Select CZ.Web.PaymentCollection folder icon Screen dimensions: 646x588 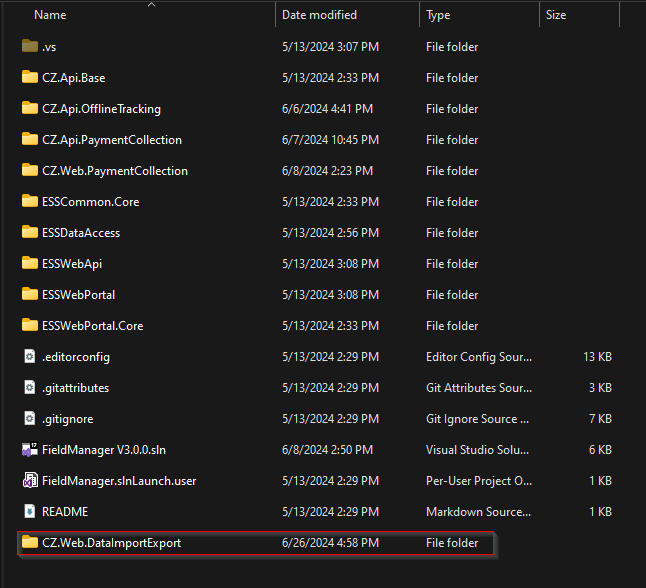30,170
